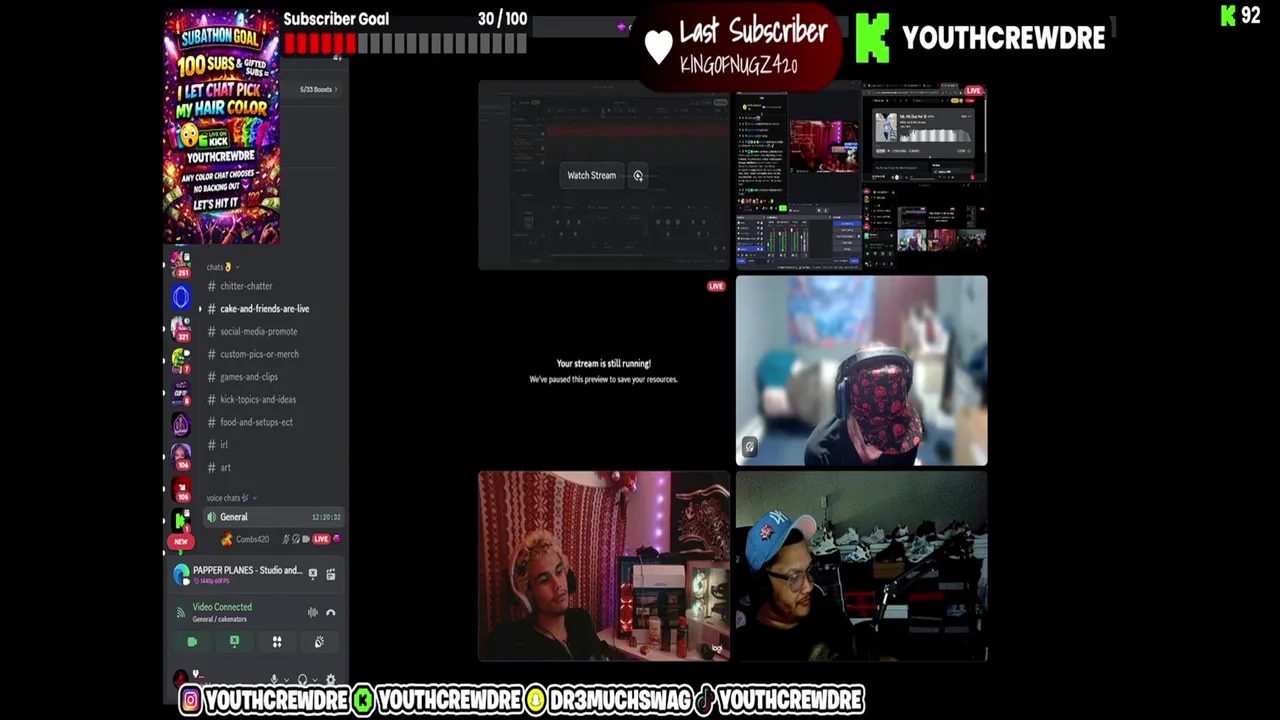Open User Settings gear icon
This screenshot has height=720, width=1280.
pos(331,680)
